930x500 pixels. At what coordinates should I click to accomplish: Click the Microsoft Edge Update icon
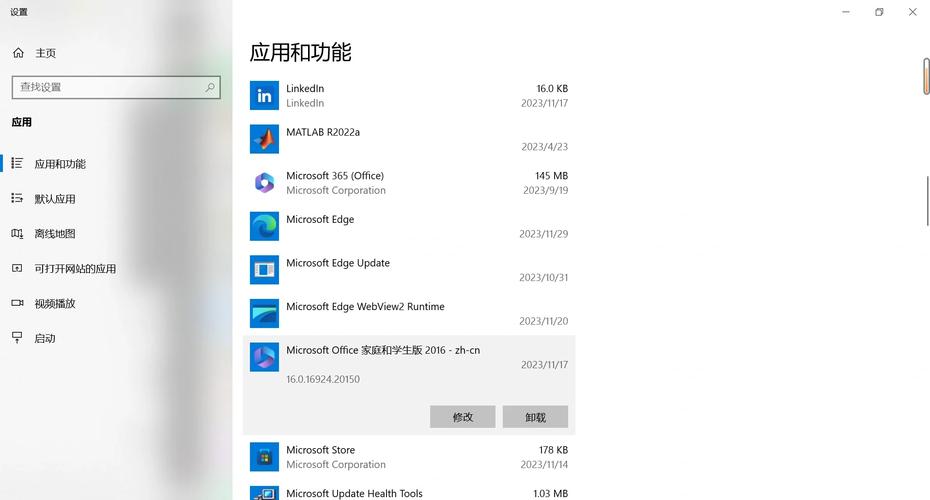(x=264, y=270)
